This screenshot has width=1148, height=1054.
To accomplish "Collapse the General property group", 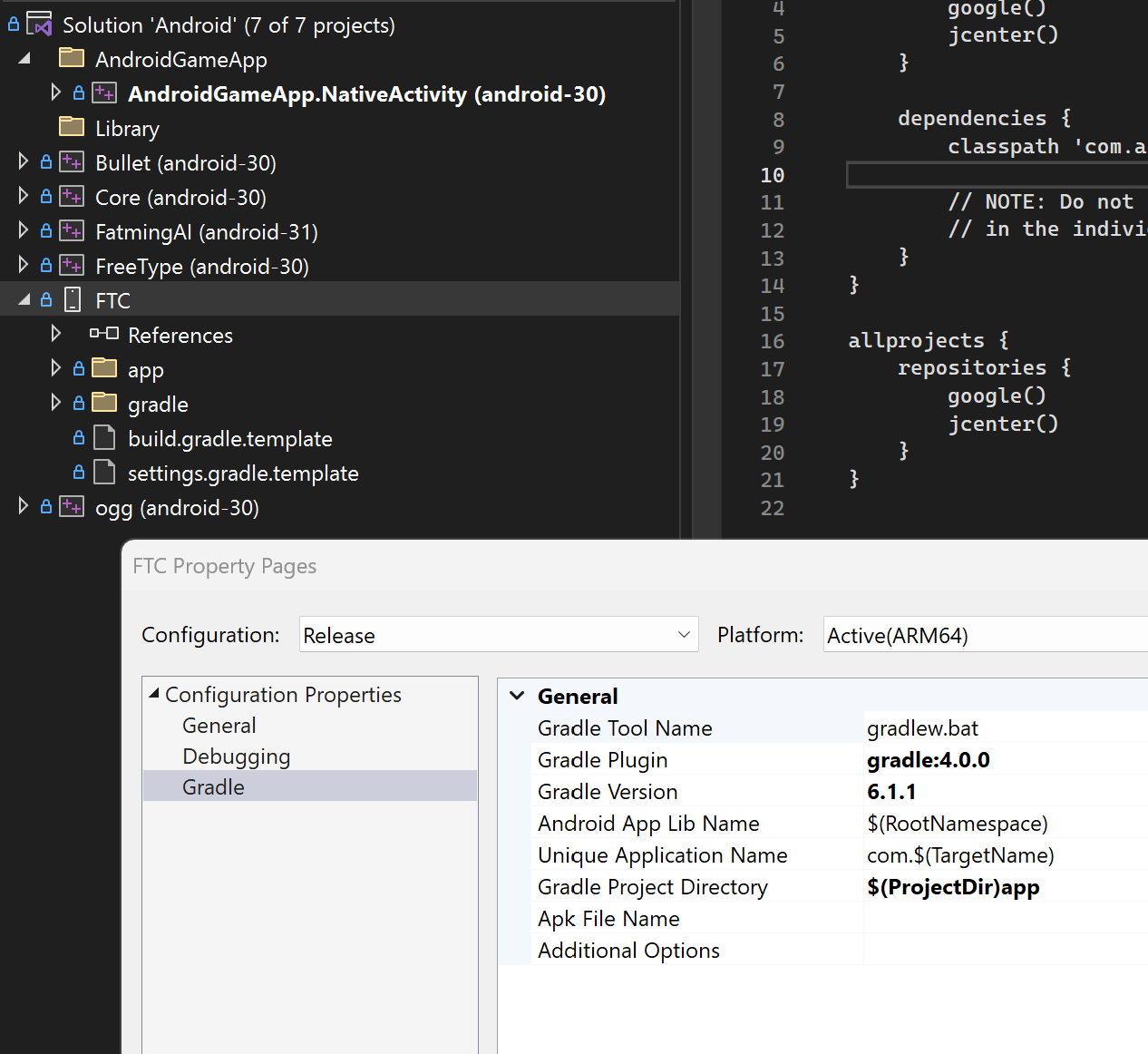I will 517,696.
